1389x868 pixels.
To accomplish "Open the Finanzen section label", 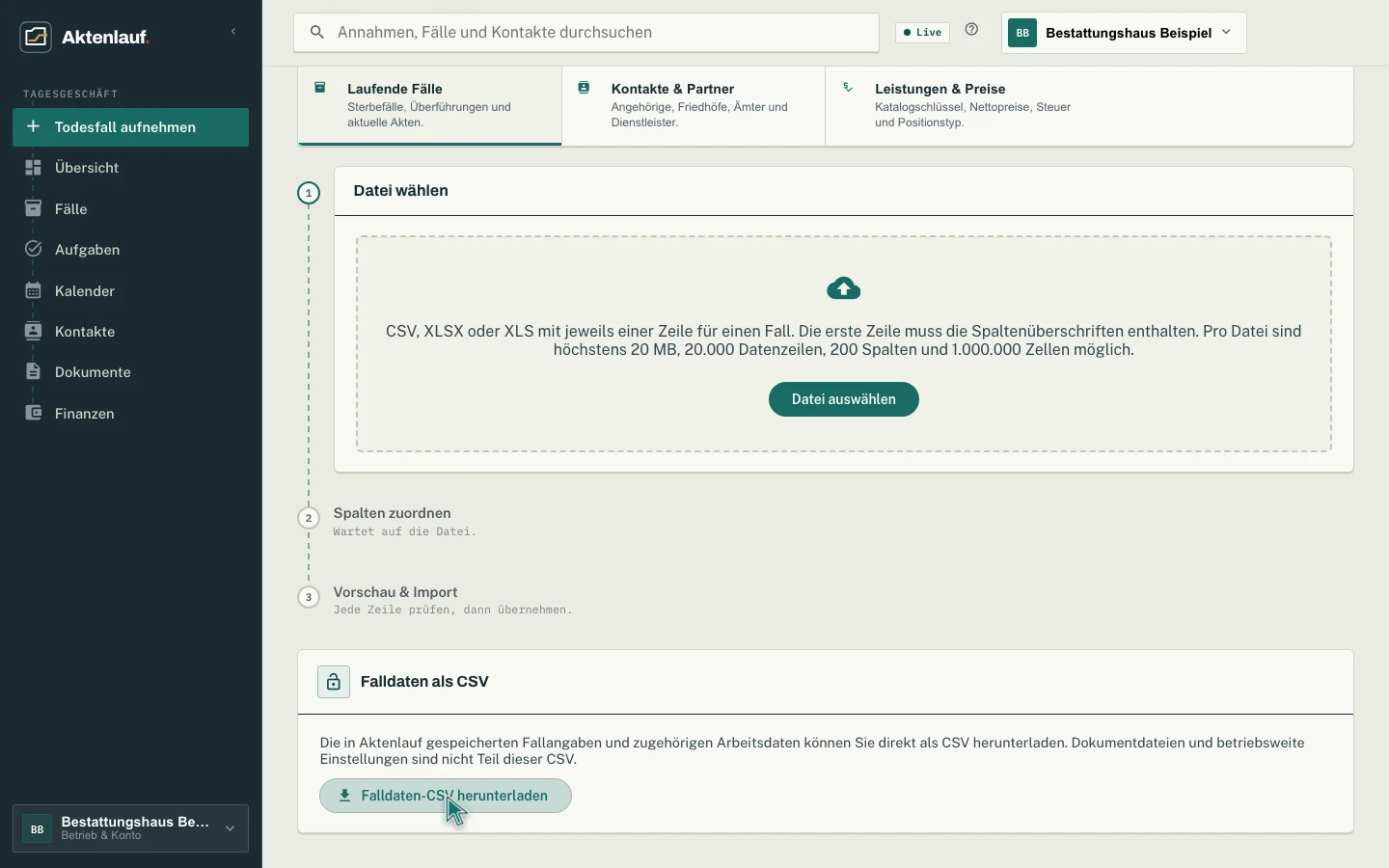I will [85, 414].
